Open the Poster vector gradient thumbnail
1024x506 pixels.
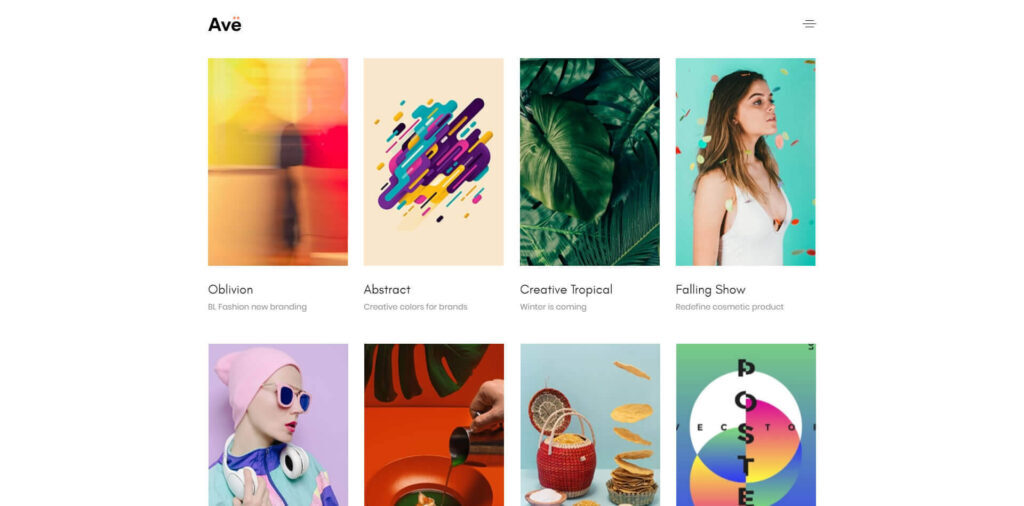[x=745, y=425]
